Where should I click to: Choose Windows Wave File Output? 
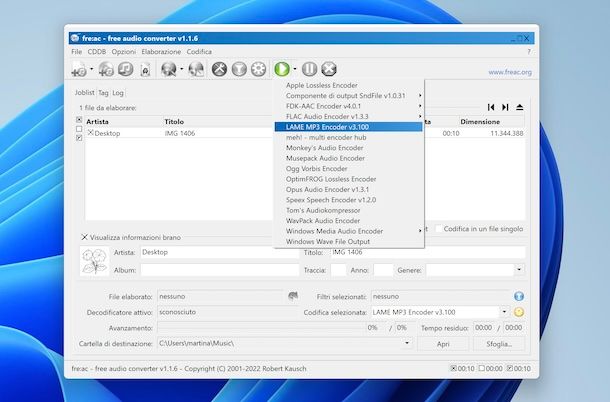(x=349, y=242)
